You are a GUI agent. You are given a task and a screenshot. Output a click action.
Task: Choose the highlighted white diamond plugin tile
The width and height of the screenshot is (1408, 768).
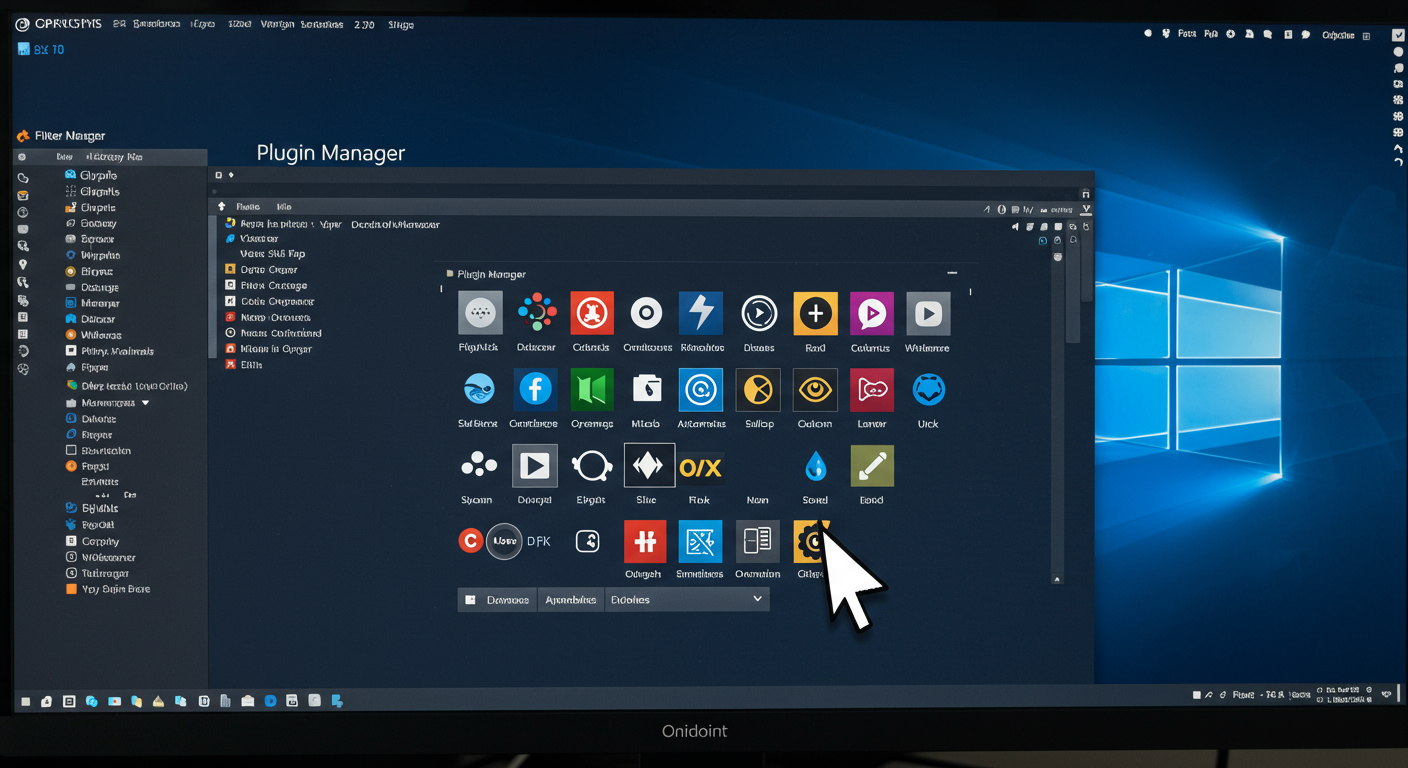[x=648, y=466]
